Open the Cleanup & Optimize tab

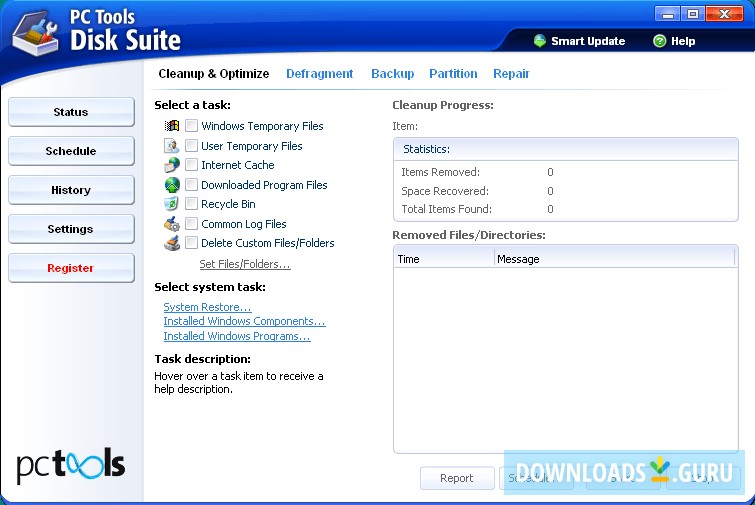214,74
